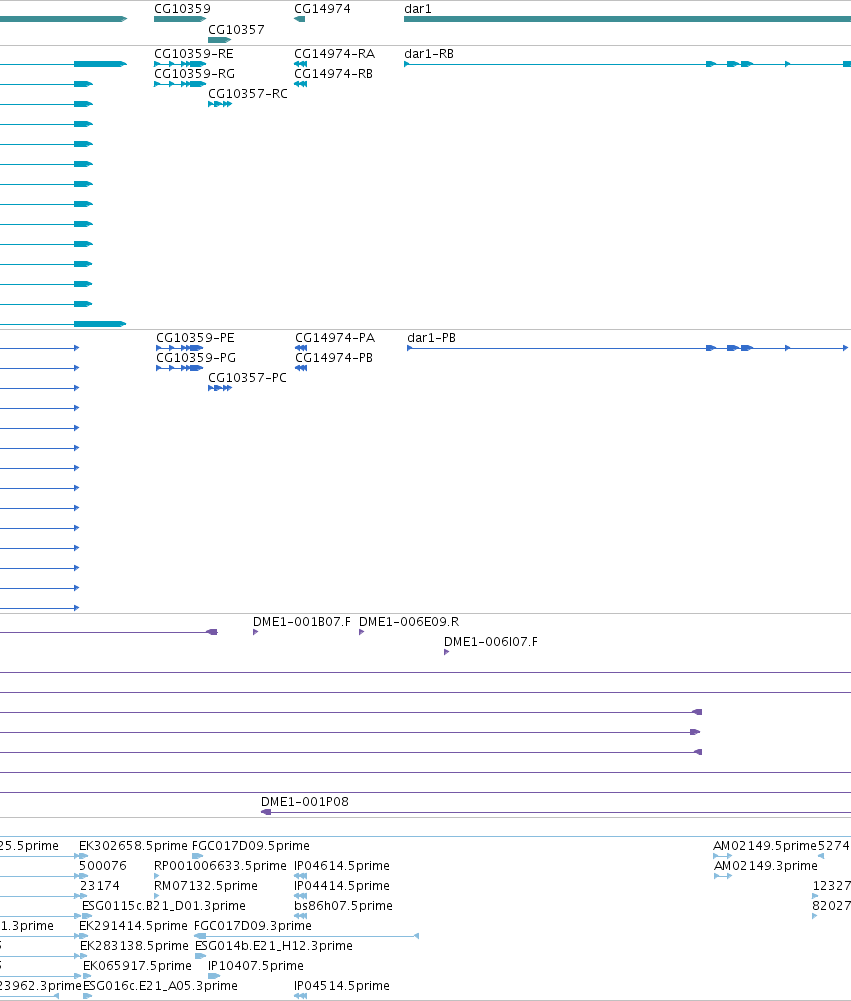Open the DME1-006I07.F feature label
The image size is (851, 1001).
(x=490, y=642)
